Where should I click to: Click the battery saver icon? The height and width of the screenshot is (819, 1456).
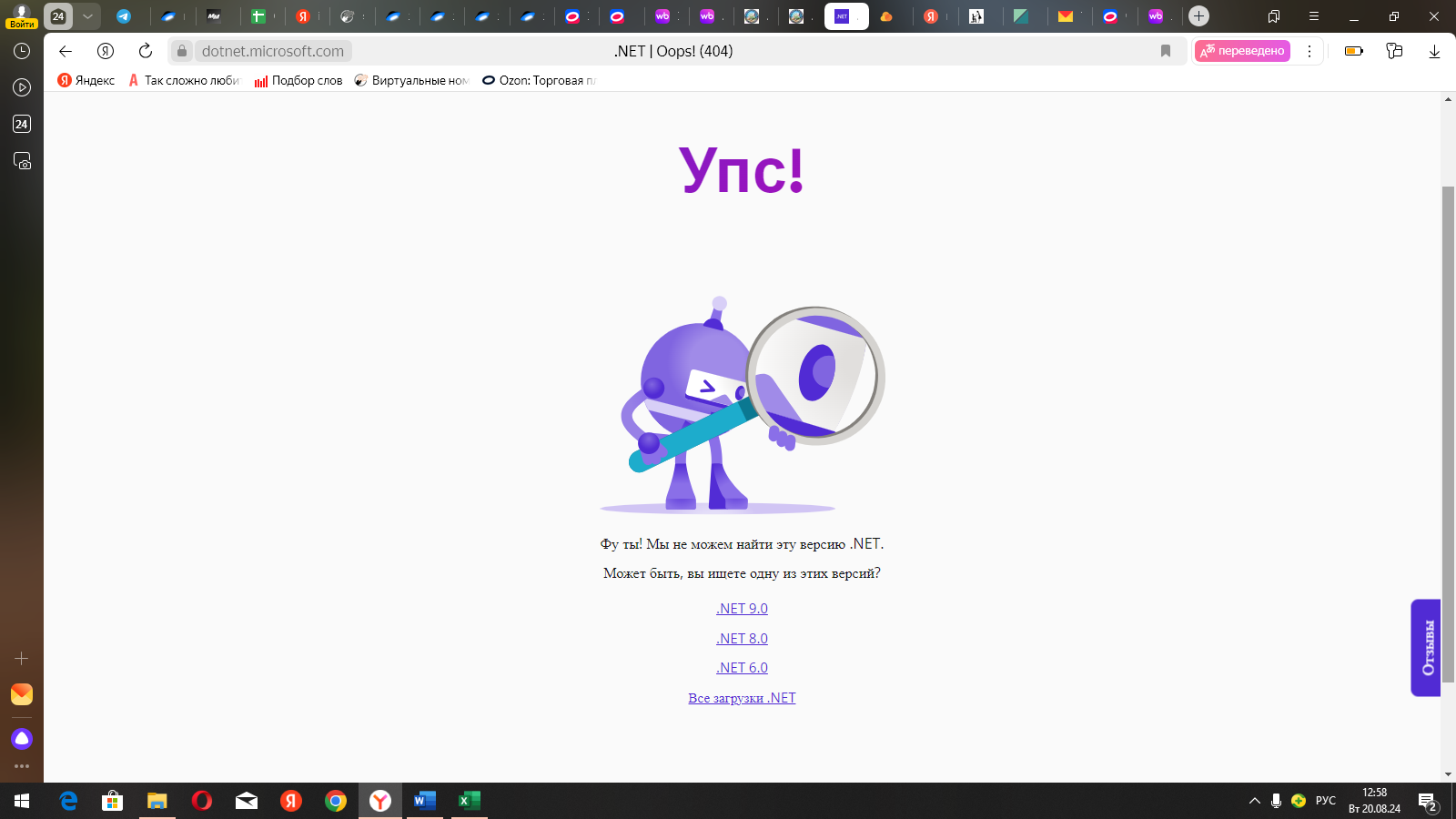coord(1354,51)
